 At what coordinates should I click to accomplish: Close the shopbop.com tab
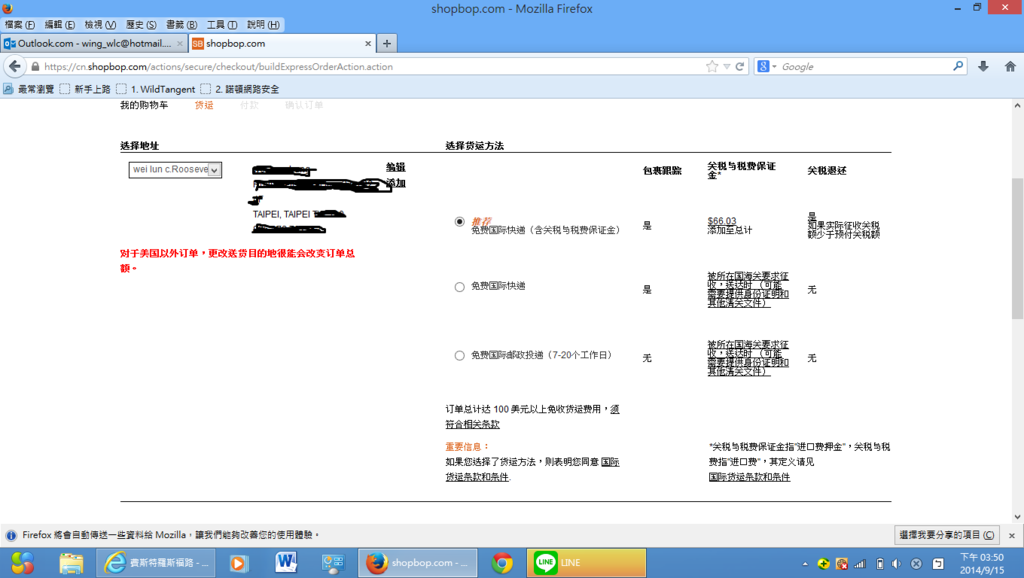pyautogui.click(x=368, y=43)
